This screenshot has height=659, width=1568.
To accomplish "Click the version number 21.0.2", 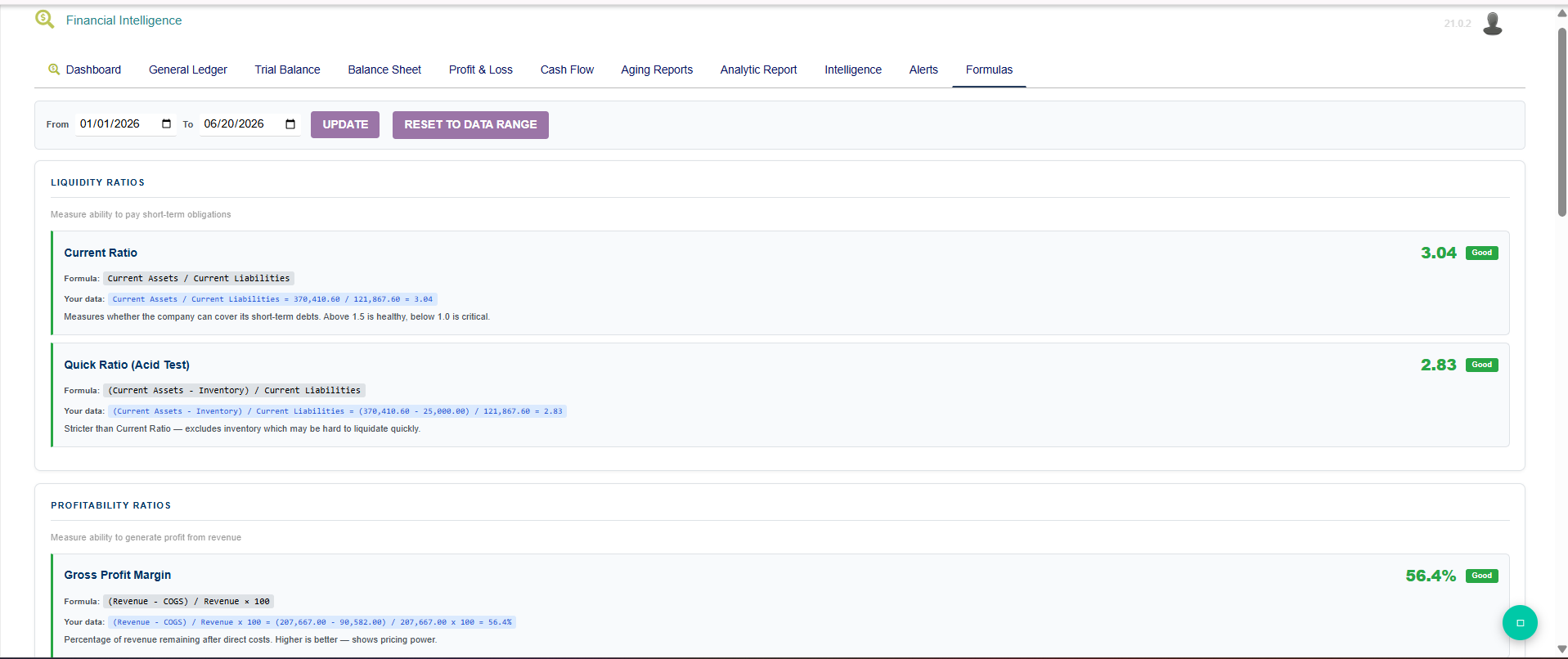I will [1458, 24].
